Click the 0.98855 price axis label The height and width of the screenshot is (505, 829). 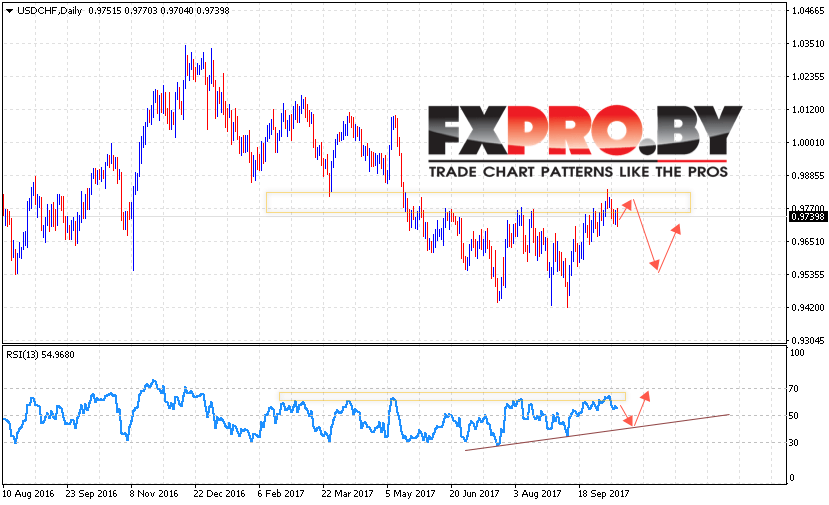(x=807, y=176)
